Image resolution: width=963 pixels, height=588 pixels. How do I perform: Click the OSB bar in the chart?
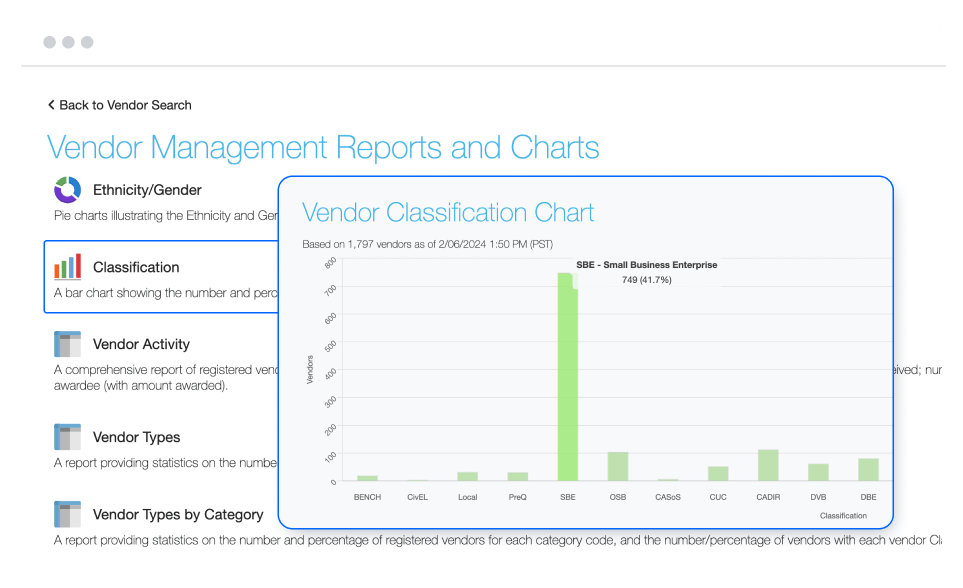click(617, 467)
